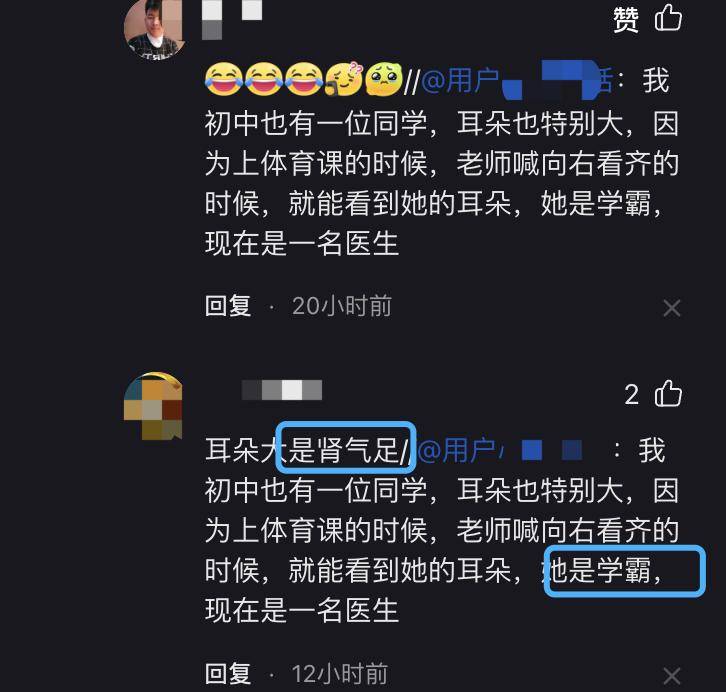Viewport: 726px width, 692px height.
Task: Open the pixelated avatar of second commenter
Action: point(153,405)
